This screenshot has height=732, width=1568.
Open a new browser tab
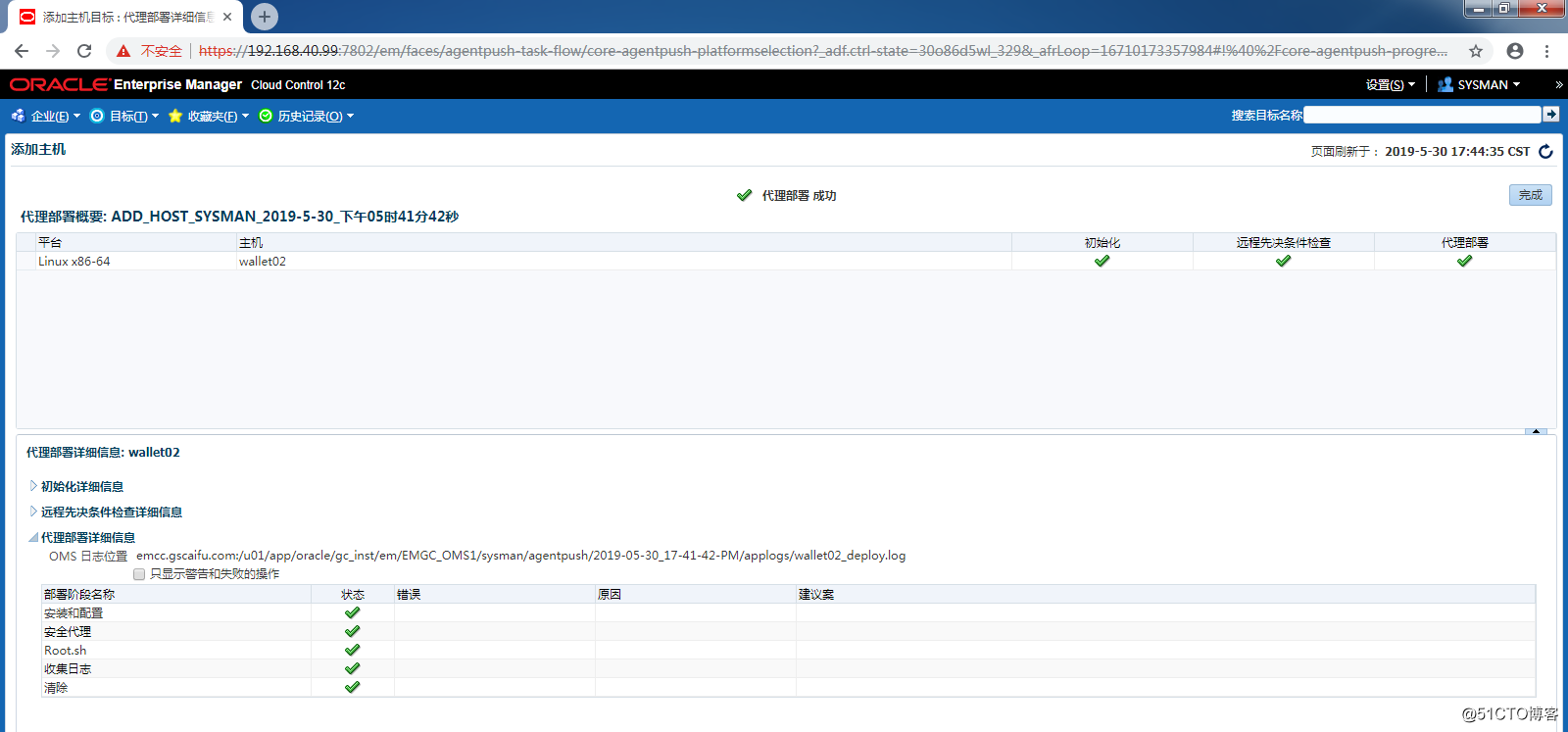265,17
